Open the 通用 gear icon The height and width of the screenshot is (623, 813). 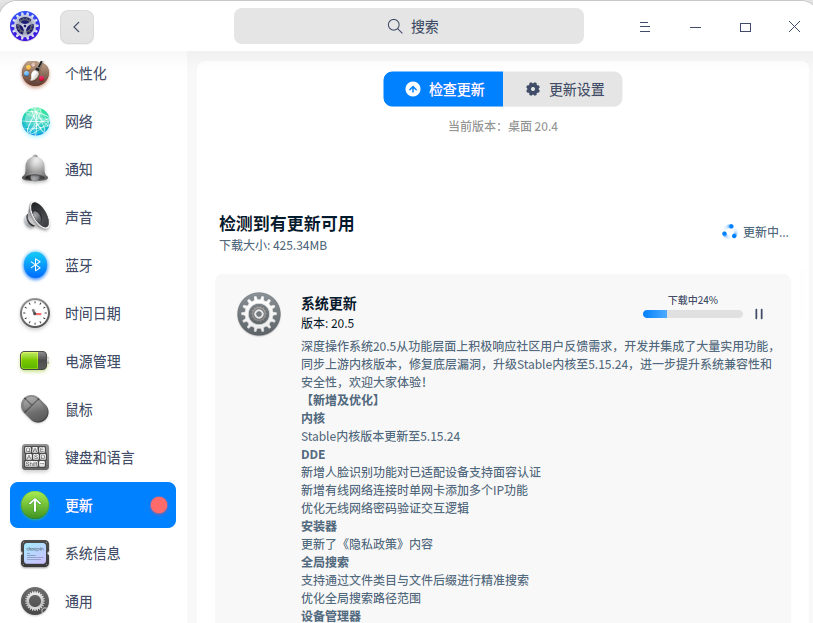(35, 601)
